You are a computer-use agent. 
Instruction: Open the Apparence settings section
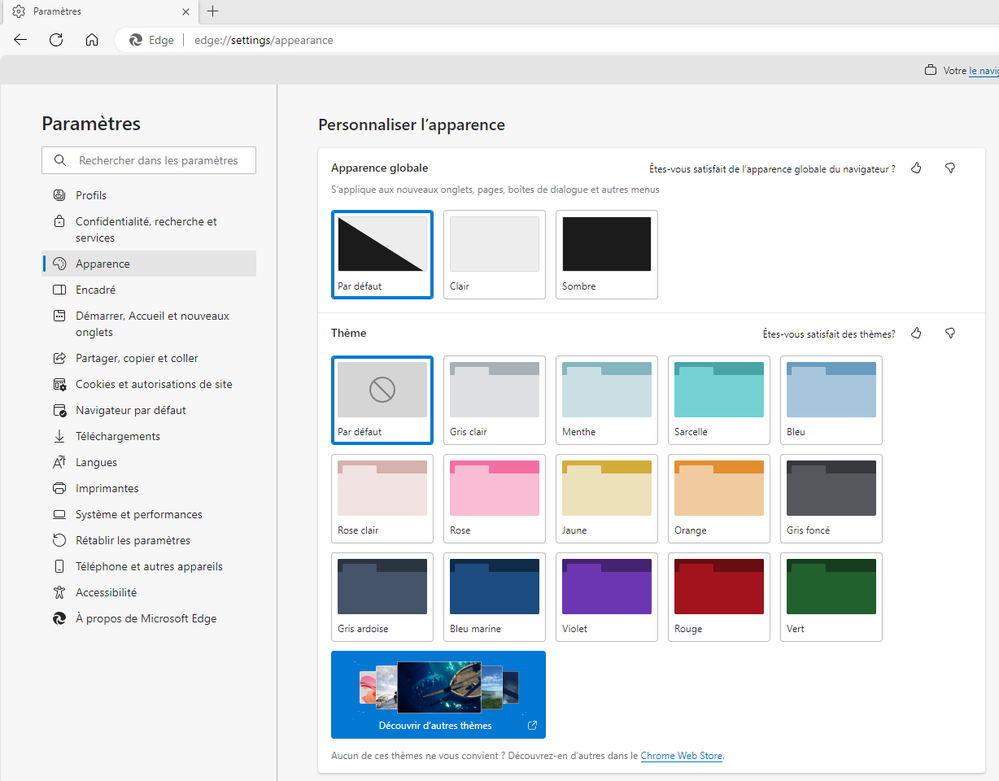(x=149, y=264)
